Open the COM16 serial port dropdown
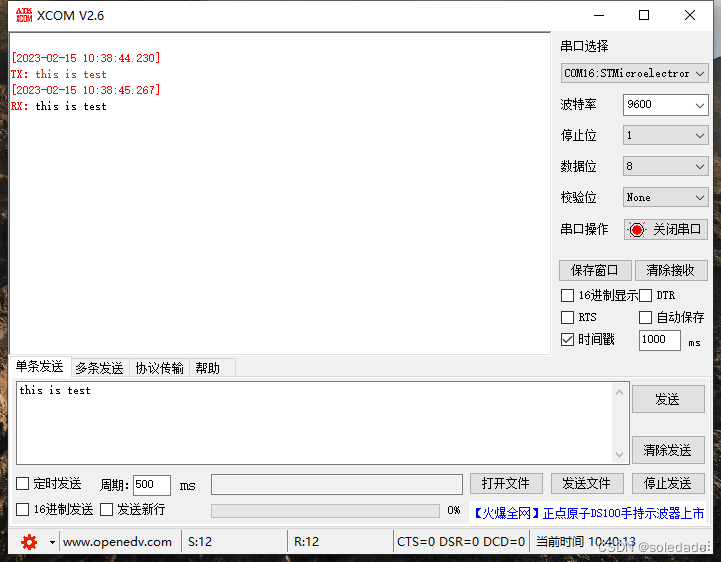Screen dimensions: 721x562 pyautogui.click(x=634, y=73)
